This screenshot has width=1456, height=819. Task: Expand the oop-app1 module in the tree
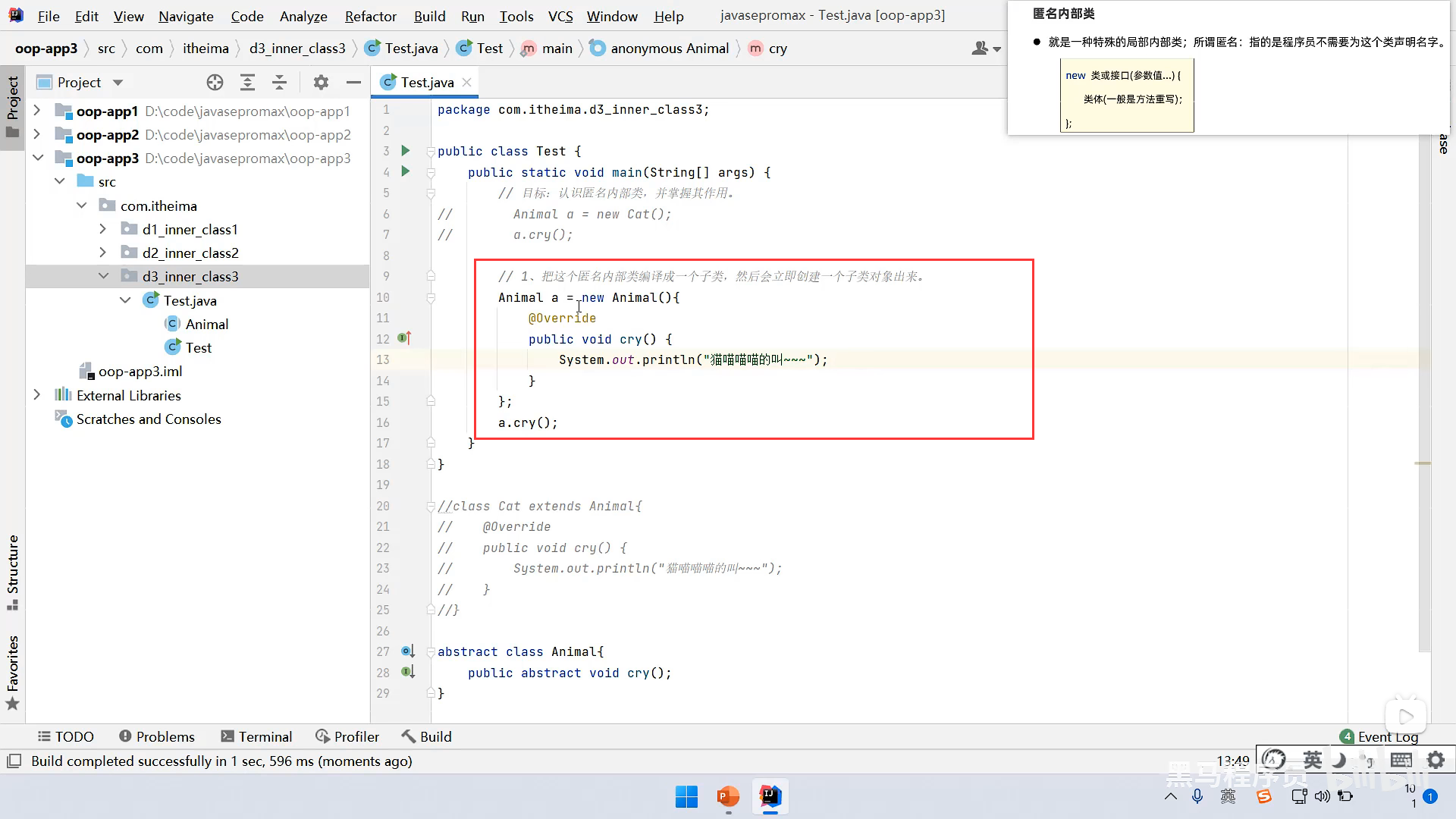pyautogui.click(x=36, y=111)
